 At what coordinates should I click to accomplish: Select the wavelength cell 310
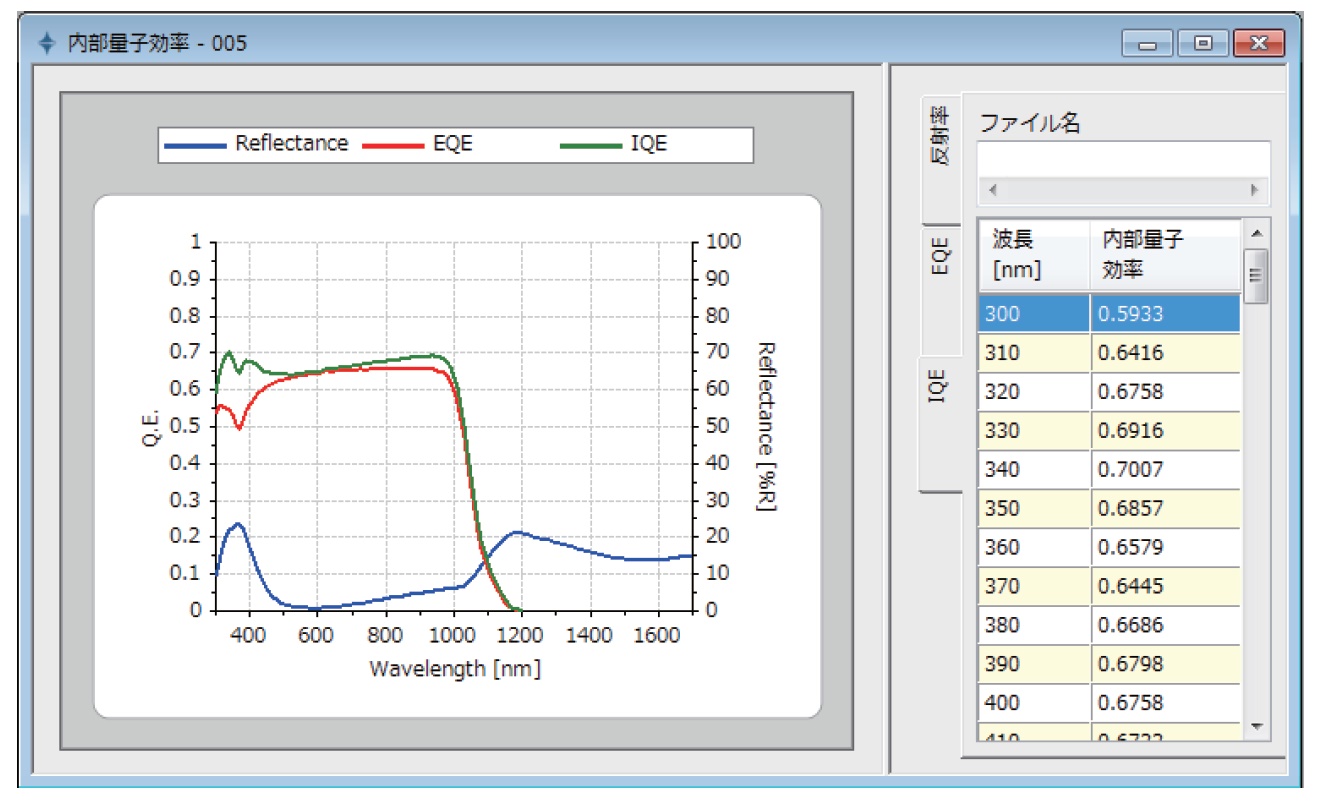pos(1034,352)
